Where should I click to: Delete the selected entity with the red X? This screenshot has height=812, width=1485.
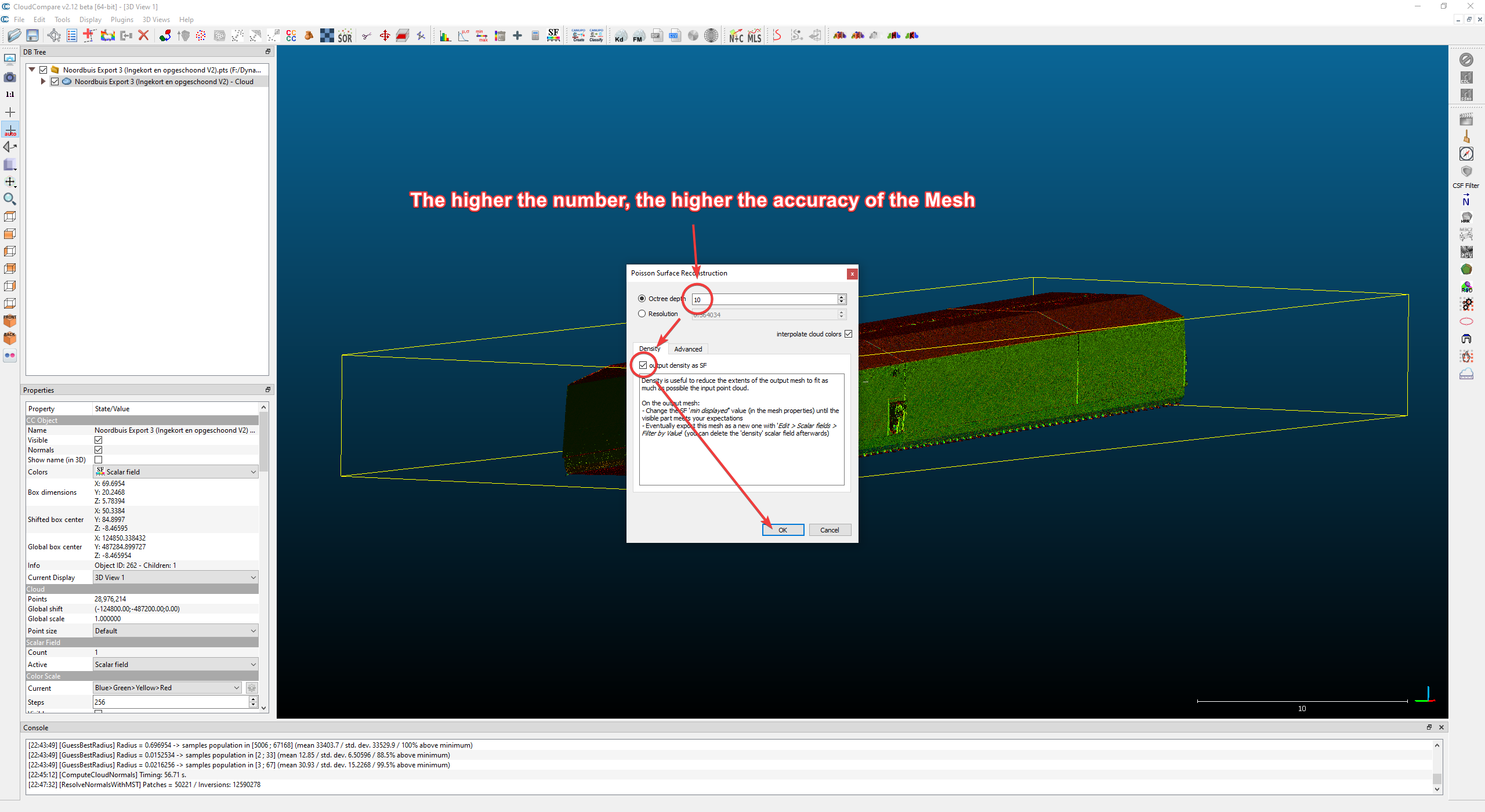[144, 35]
